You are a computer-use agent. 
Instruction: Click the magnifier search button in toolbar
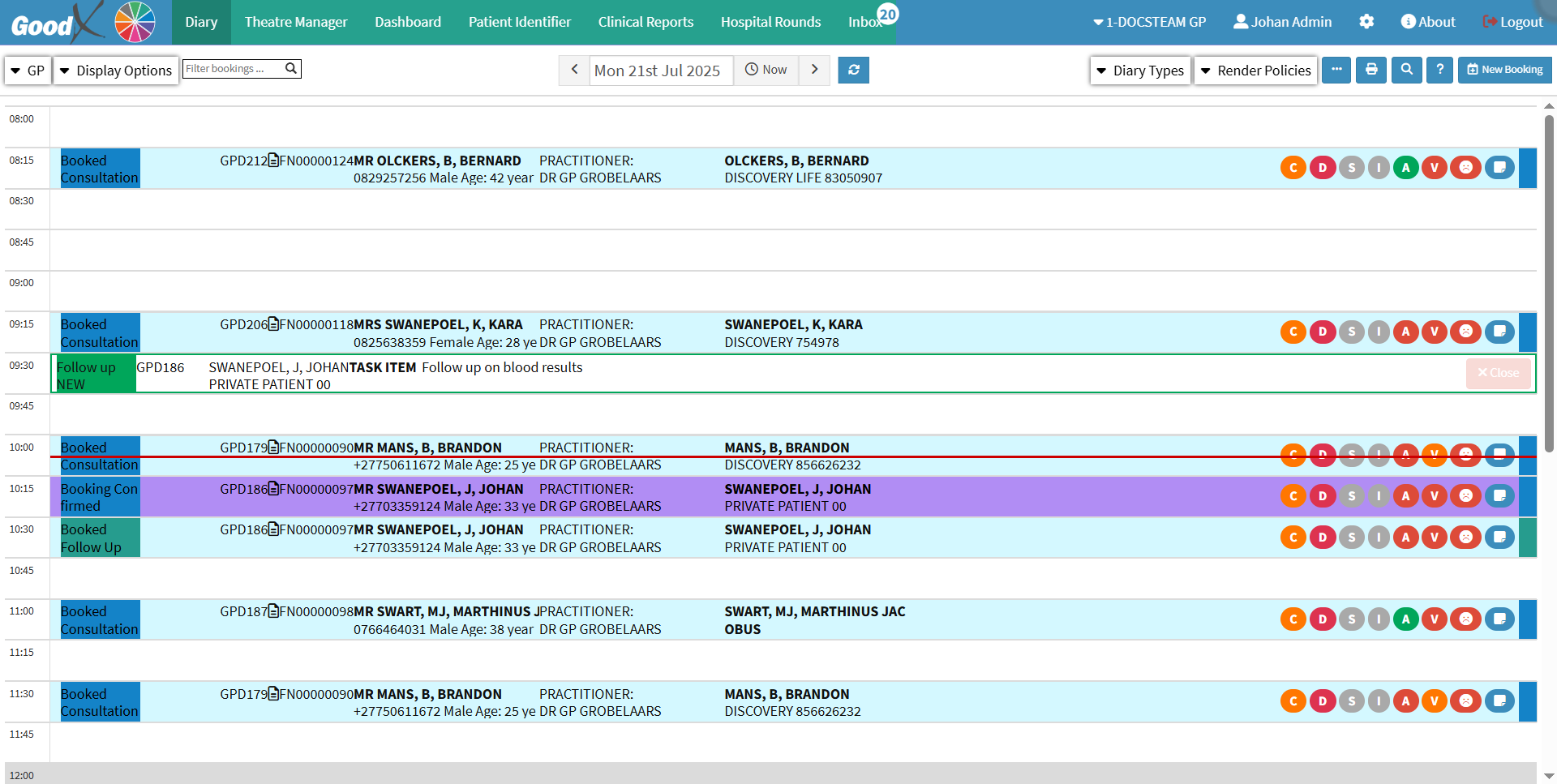pyautogui.click(x=1406, y=70)
